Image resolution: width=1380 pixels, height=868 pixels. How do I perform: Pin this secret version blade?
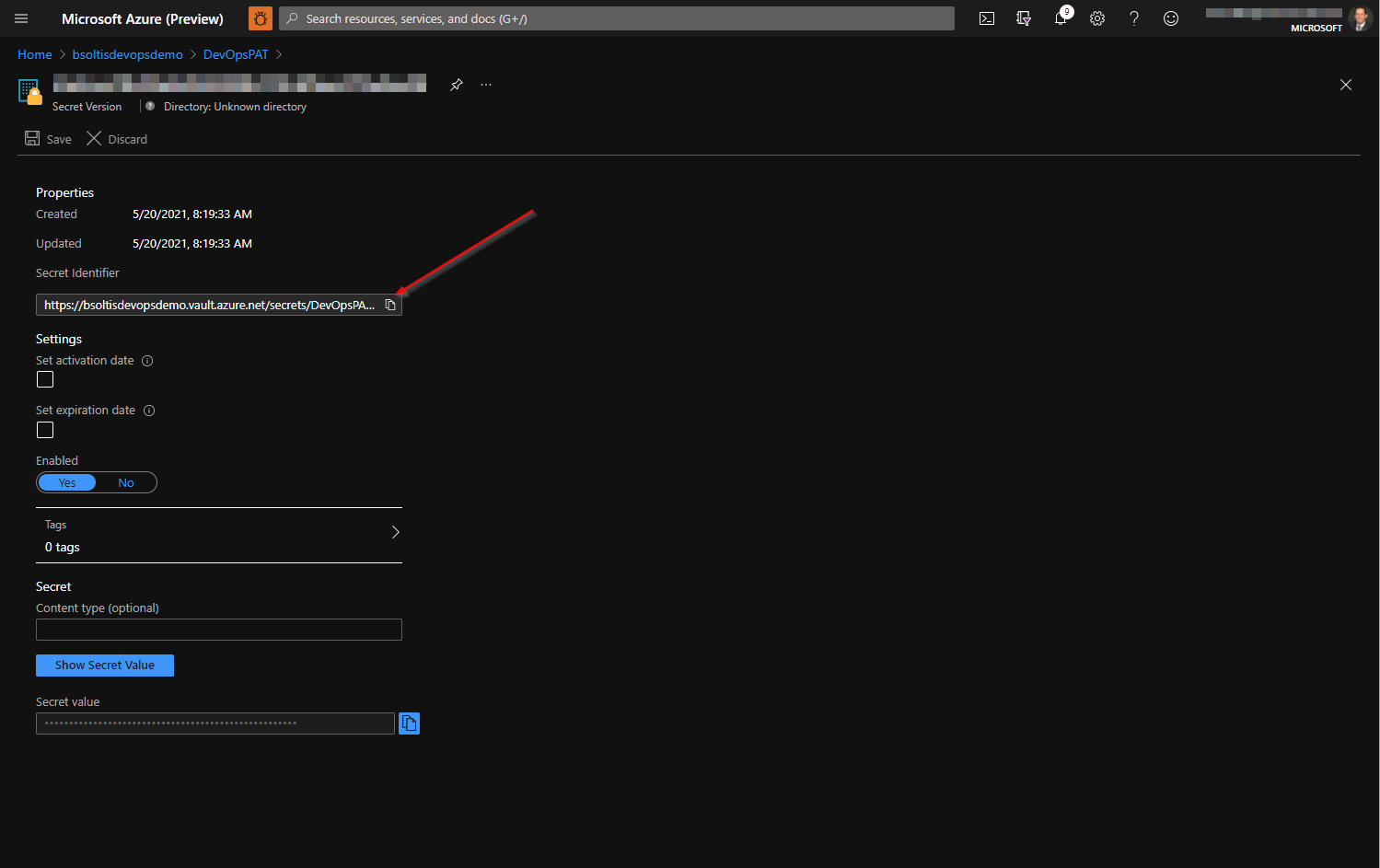tap(456, 85)
